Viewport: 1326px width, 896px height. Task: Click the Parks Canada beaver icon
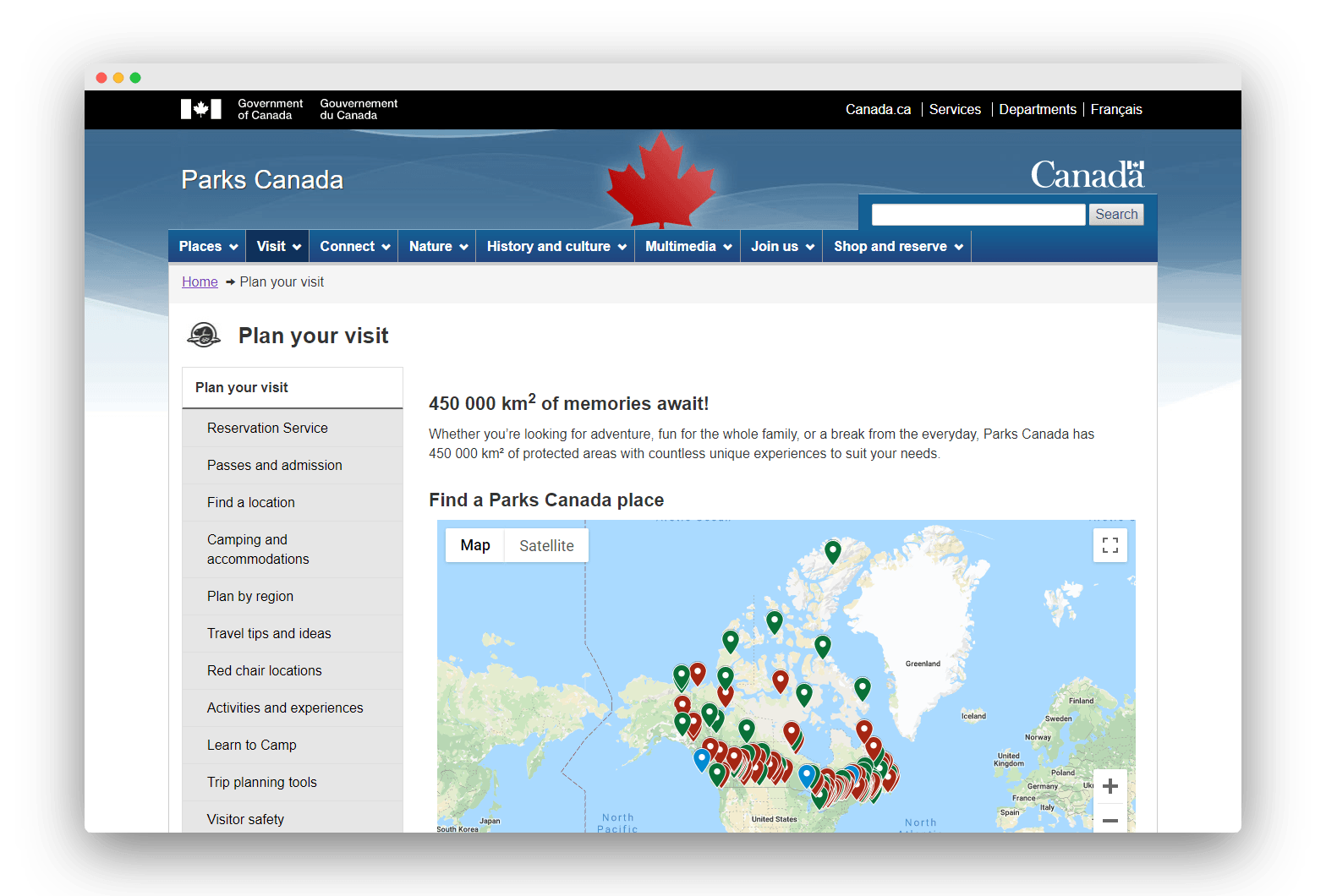[x=204, y=336]
